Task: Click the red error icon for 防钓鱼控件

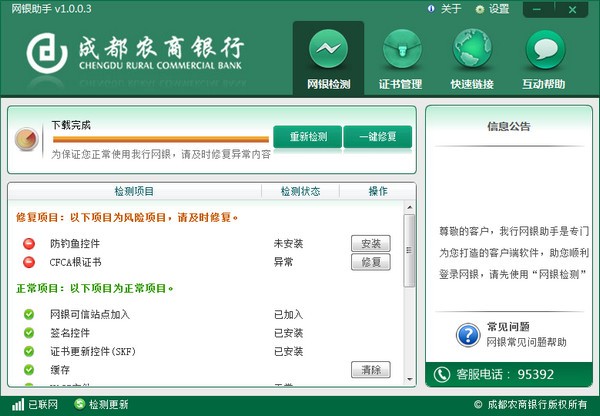Action: [x=29, y=243]
